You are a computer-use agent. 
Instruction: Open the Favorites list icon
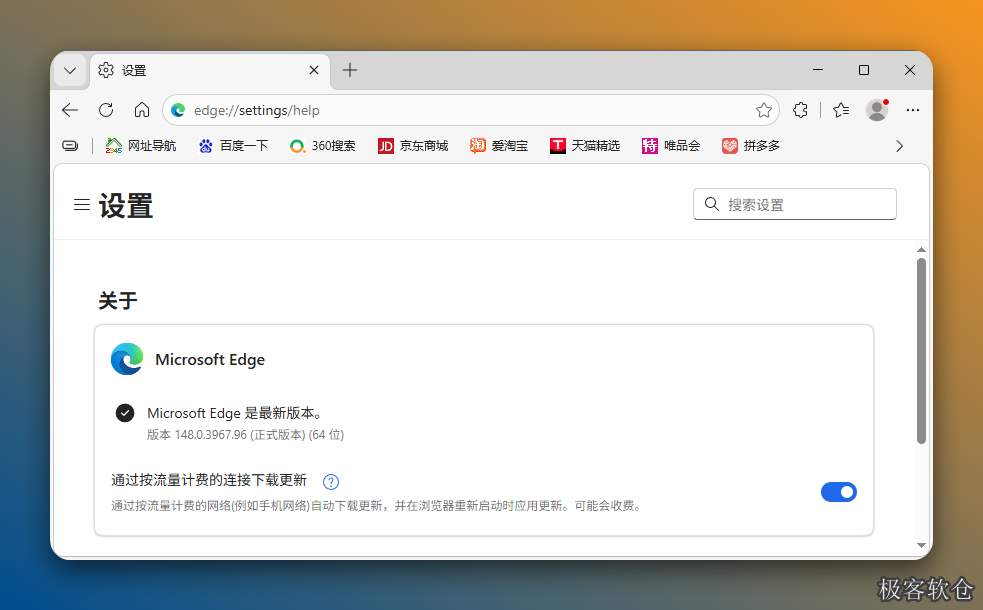[841, 110]
